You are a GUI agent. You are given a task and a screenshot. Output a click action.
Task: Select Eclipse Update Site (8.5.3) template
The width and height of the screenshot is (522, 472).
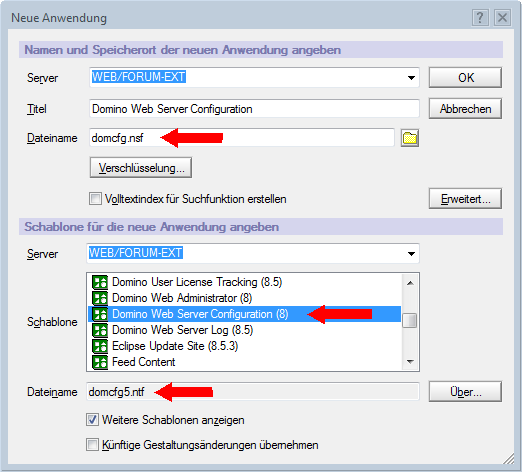coord(175,346)
